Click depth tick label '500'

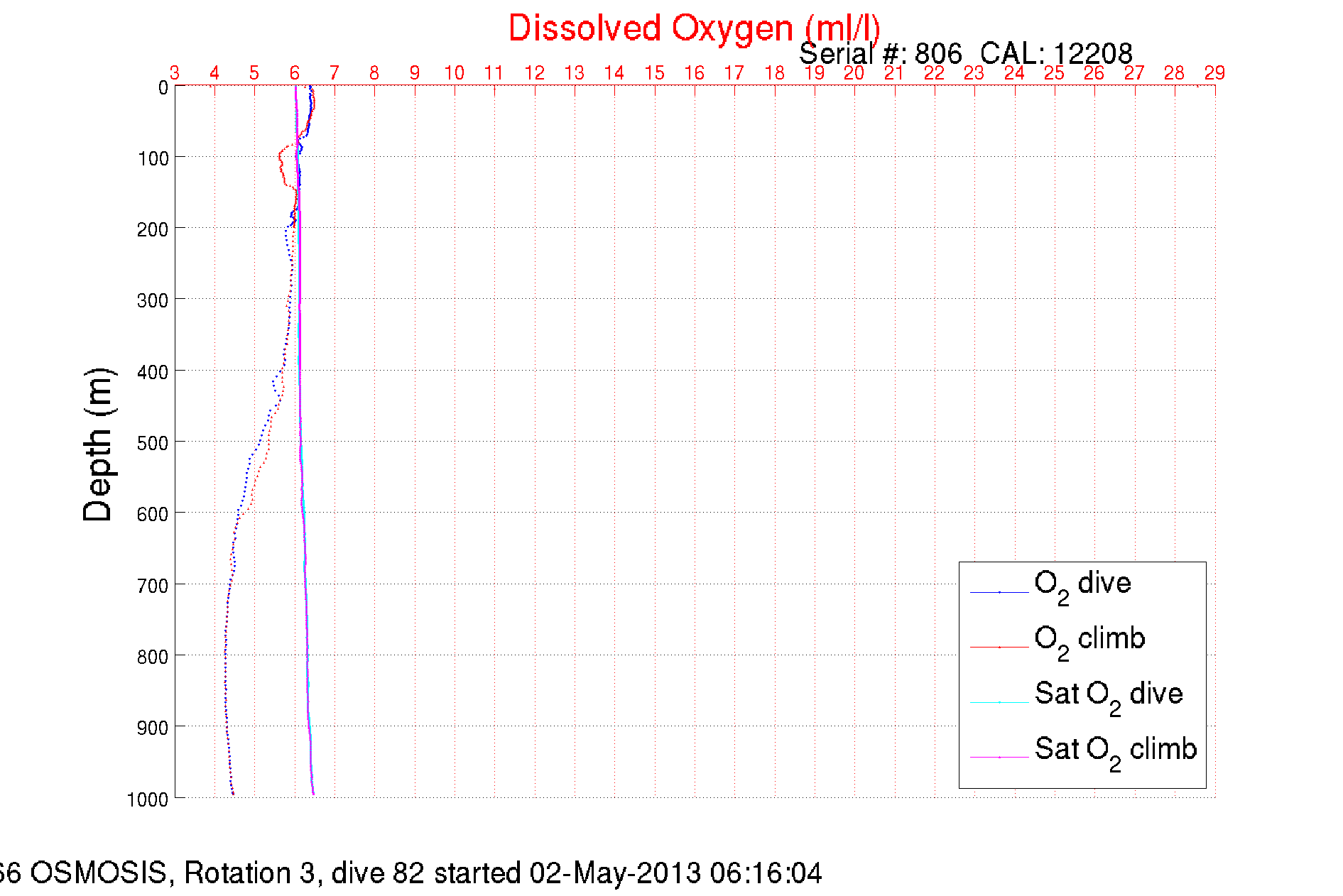pyautogui.click(x=153, y=443)
